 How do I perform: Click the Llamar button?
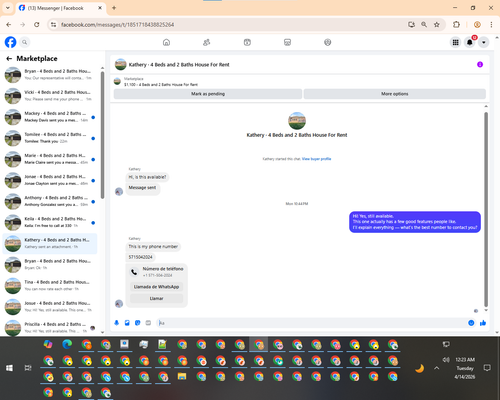(x=156, y=298)
